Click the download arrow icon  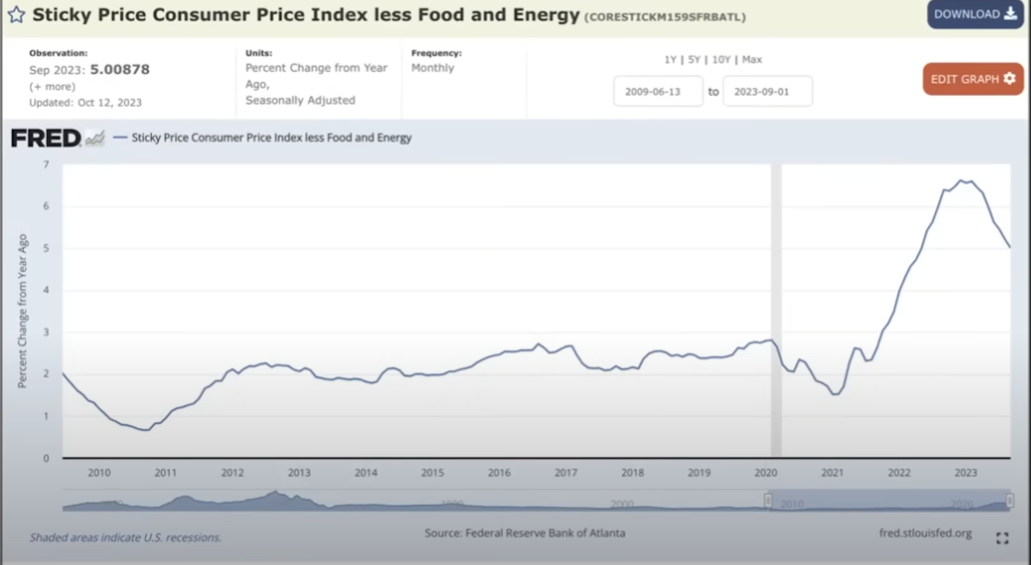[1011, 14]
